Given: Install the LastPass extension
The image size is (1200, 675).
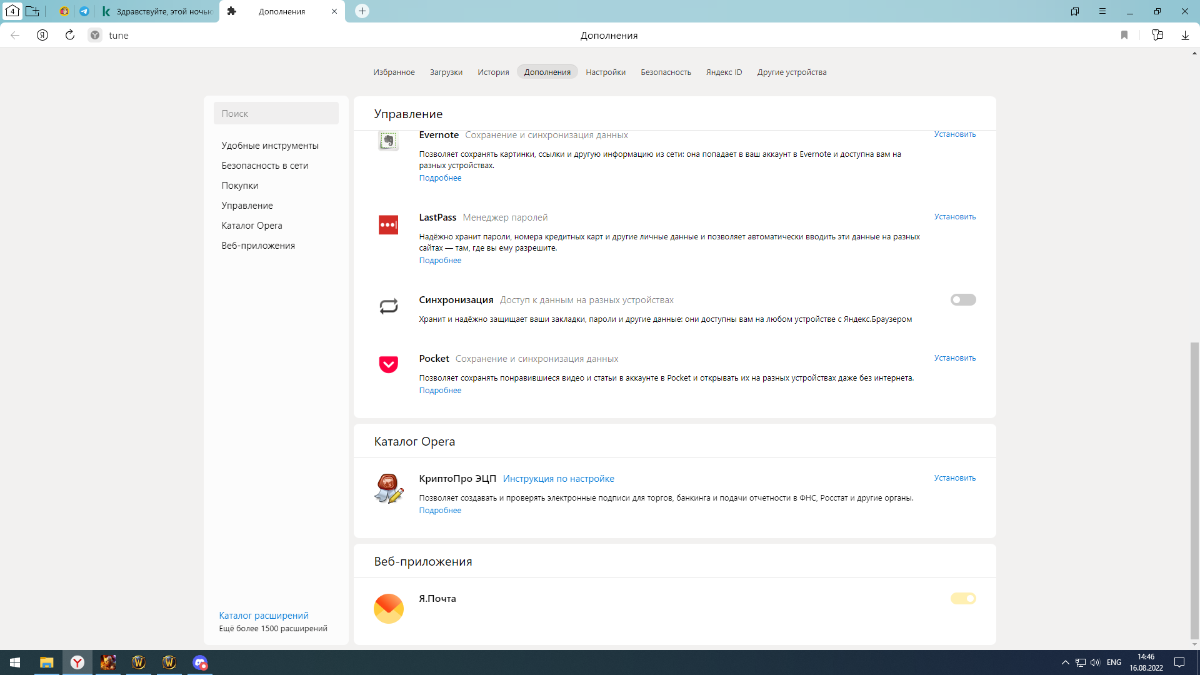Looking at the screenshot, I should click(x=955, y=216).
